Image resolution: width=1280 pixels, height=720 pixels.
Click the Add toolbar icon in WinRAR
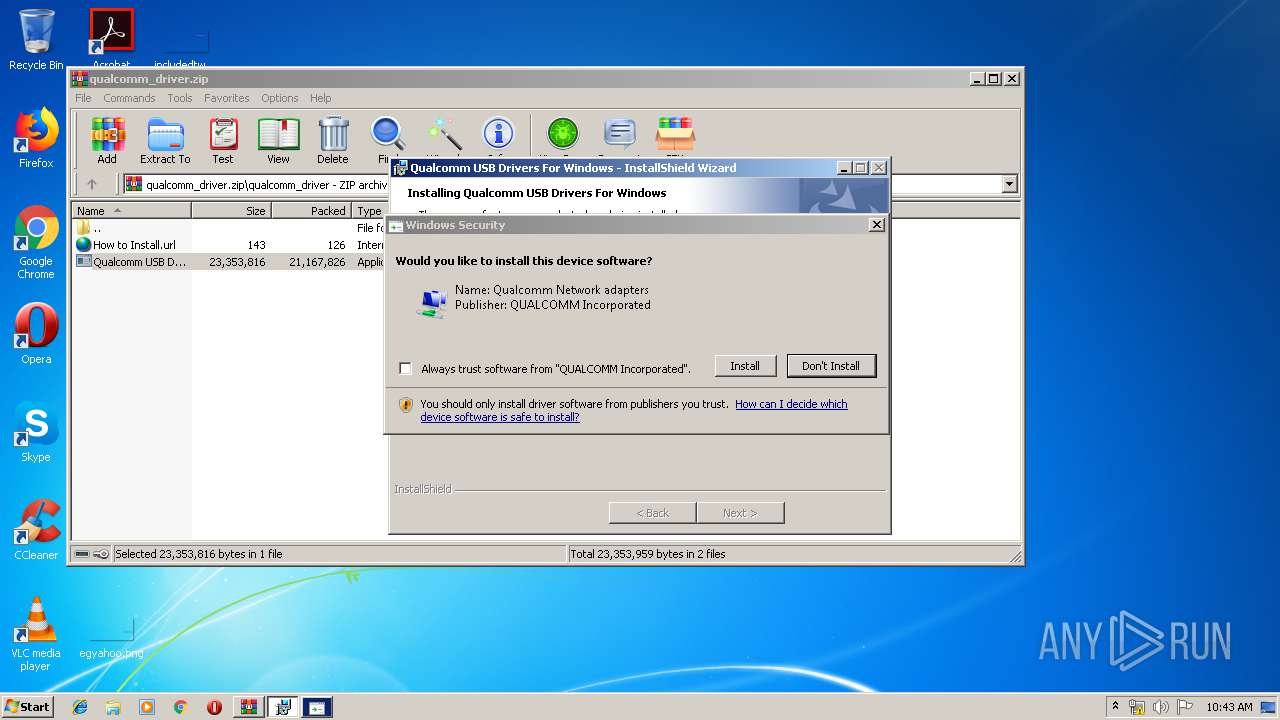tap(107, 140)
